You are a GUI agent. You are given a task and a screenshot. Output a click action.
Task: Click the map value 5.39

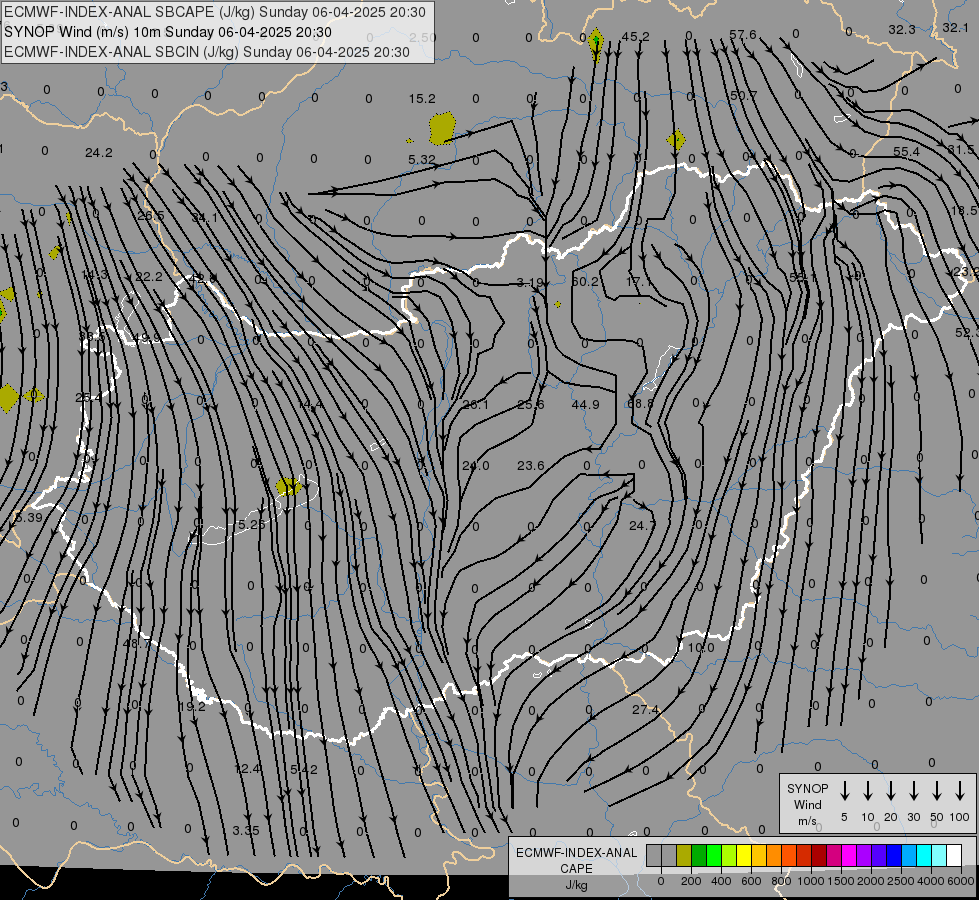28,517
